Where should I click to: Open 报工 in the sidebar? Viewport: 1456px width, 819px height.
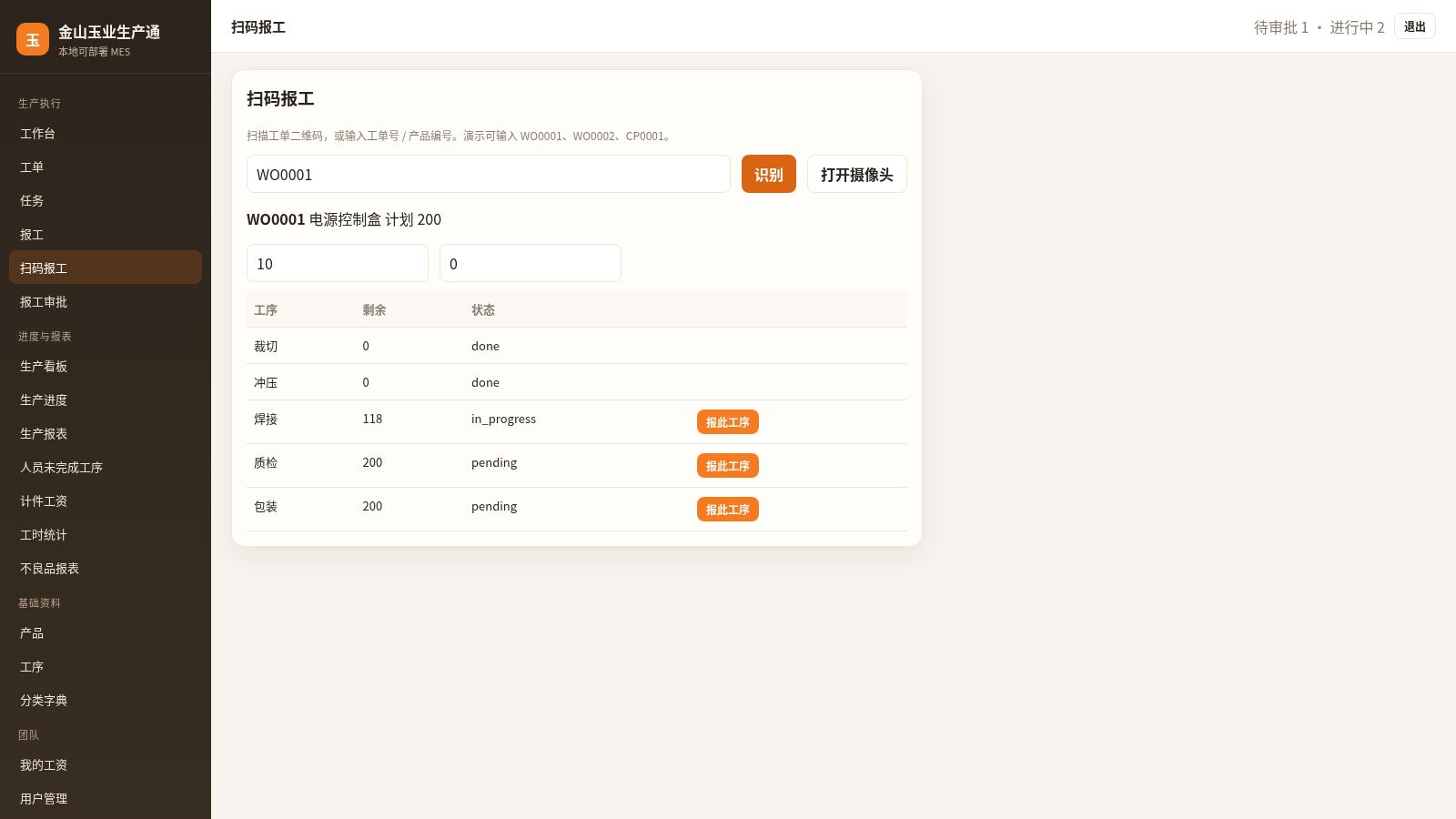click(106, 235)
